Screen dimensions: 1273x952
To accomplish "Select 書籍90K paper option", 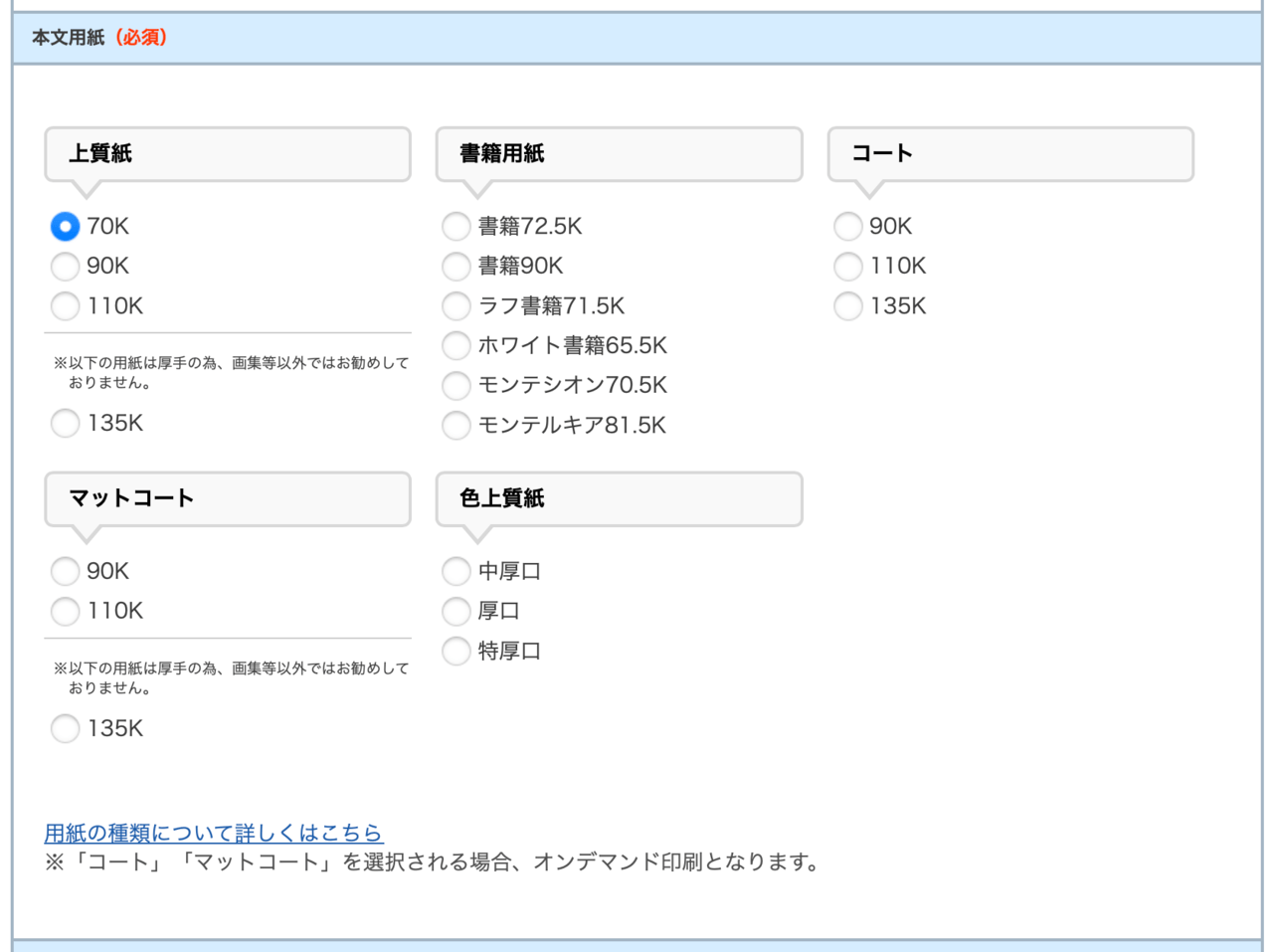I will (x=455, y=267).
